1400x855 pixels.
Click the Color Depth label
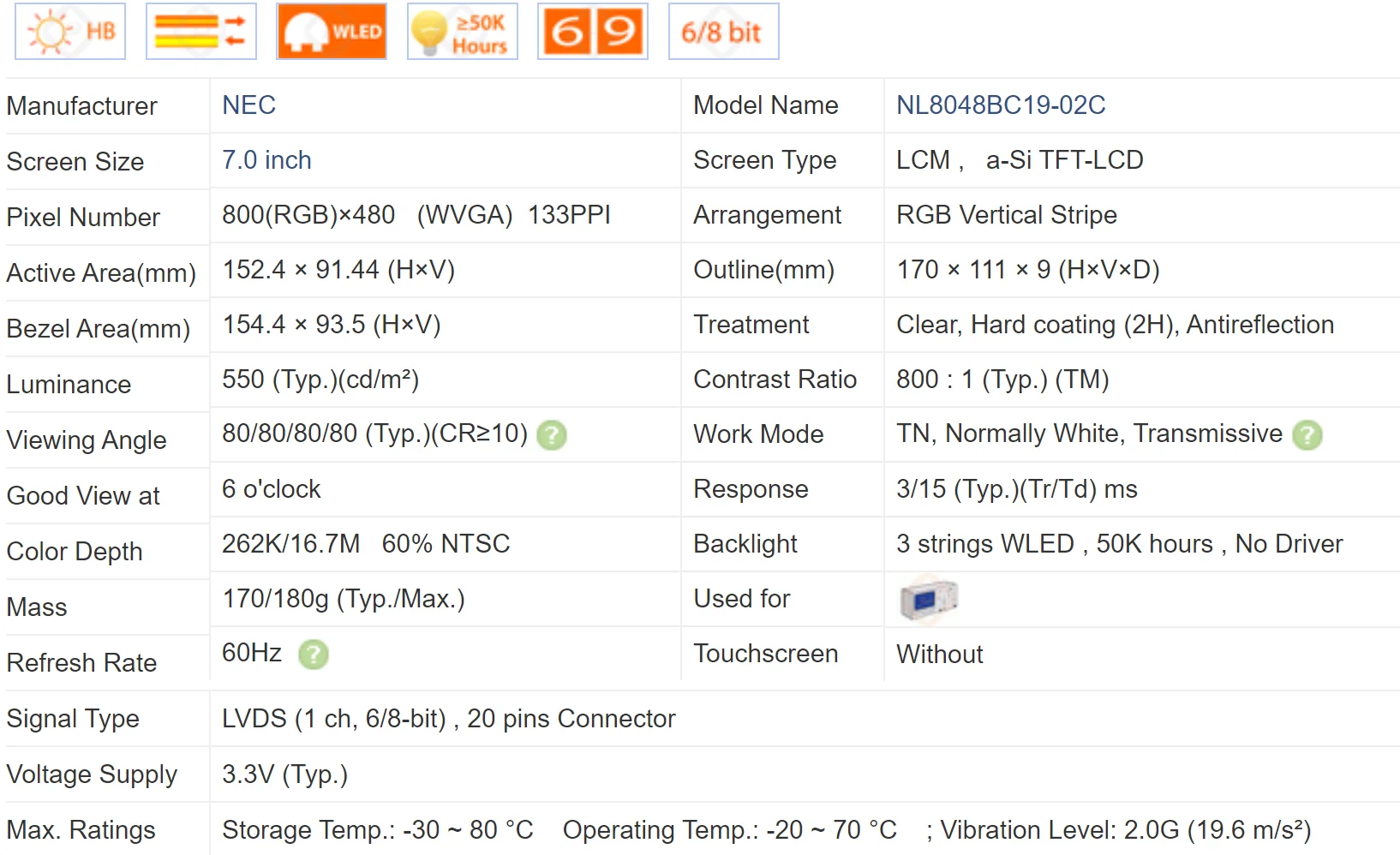pyautogui.click(x=75, y=552)
